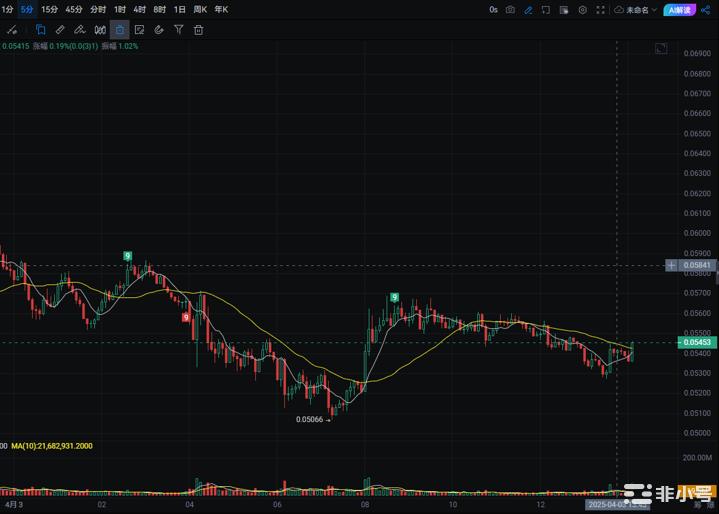This screenshot has height=514, width=719.
Task: Select the magnet snap tool
Action: coord(159,30)
